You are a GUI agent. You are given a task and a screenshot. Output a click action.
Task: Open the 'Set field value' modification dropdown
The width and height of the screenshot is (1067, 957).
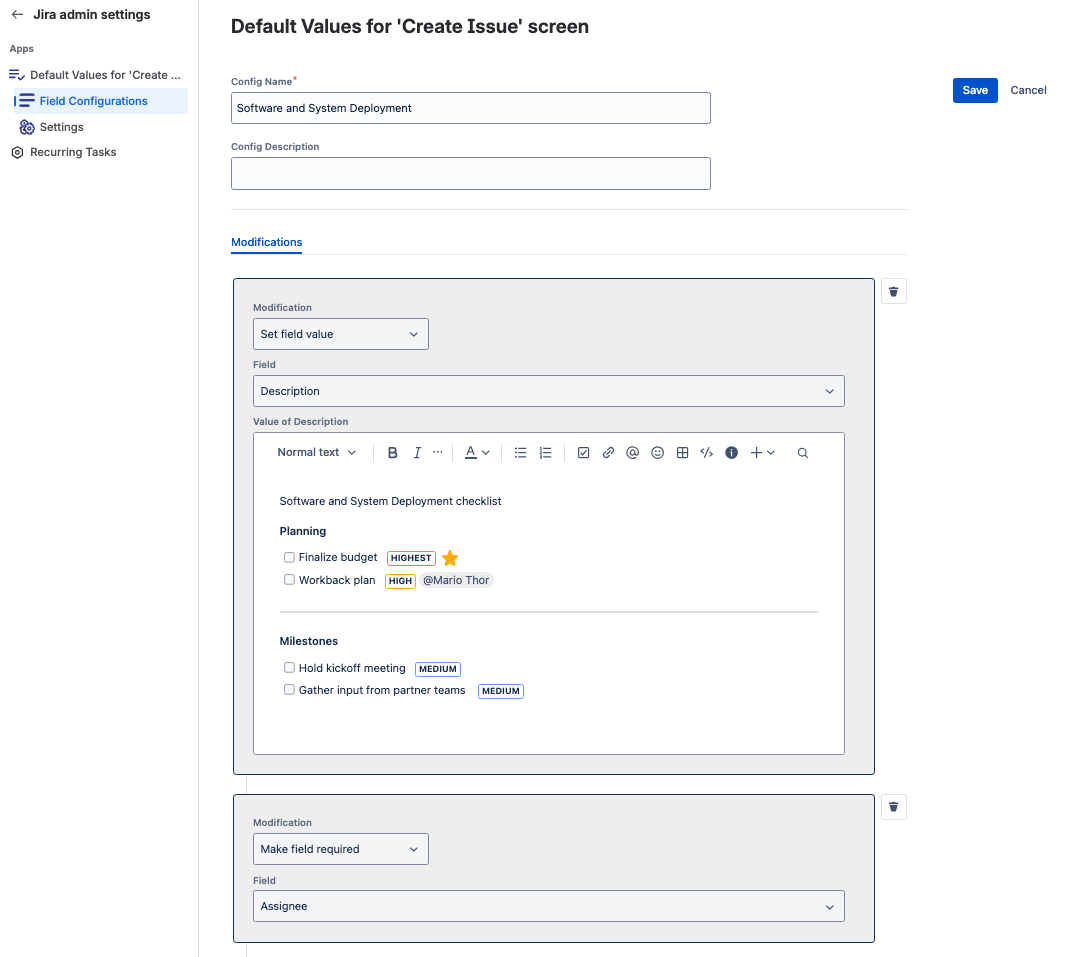340,334
